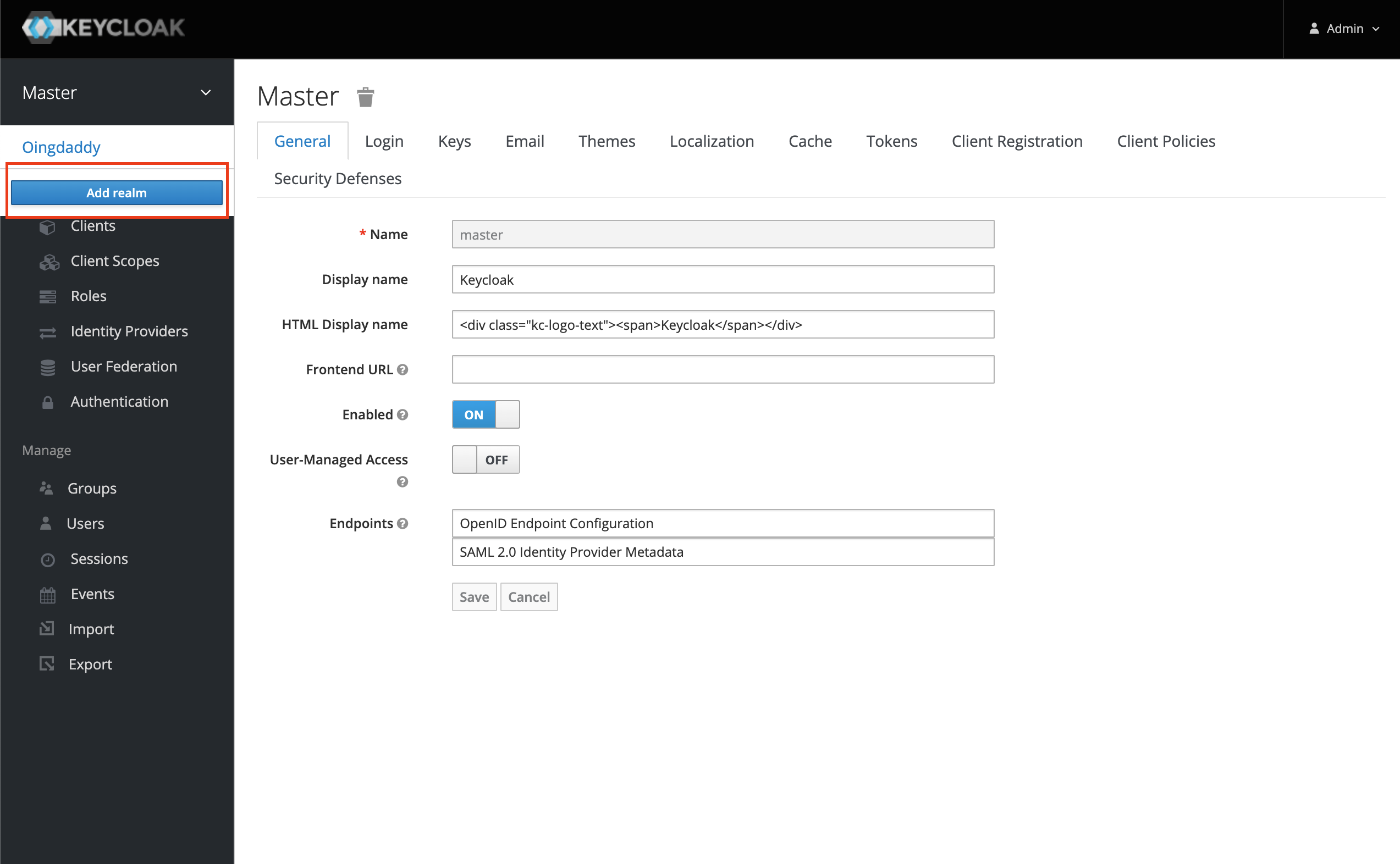Click the Roles list icon

(x=48, y=297)
